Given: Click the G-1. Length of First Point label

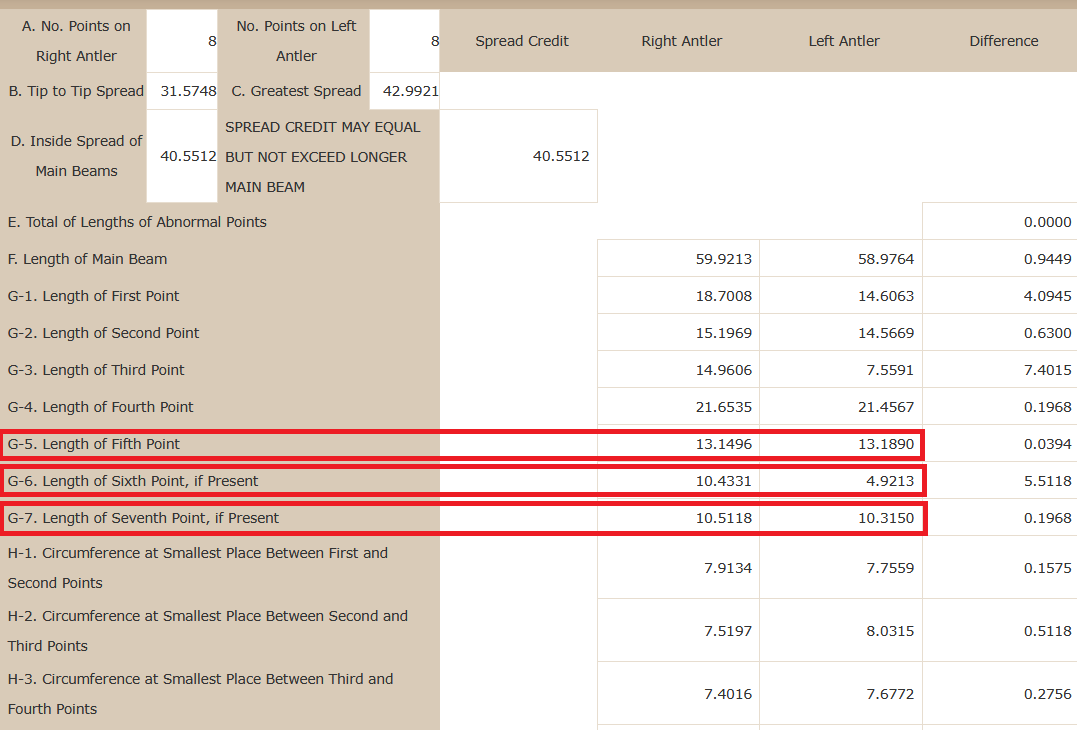Looking at the screenshot, I should [x=93, y=296].
